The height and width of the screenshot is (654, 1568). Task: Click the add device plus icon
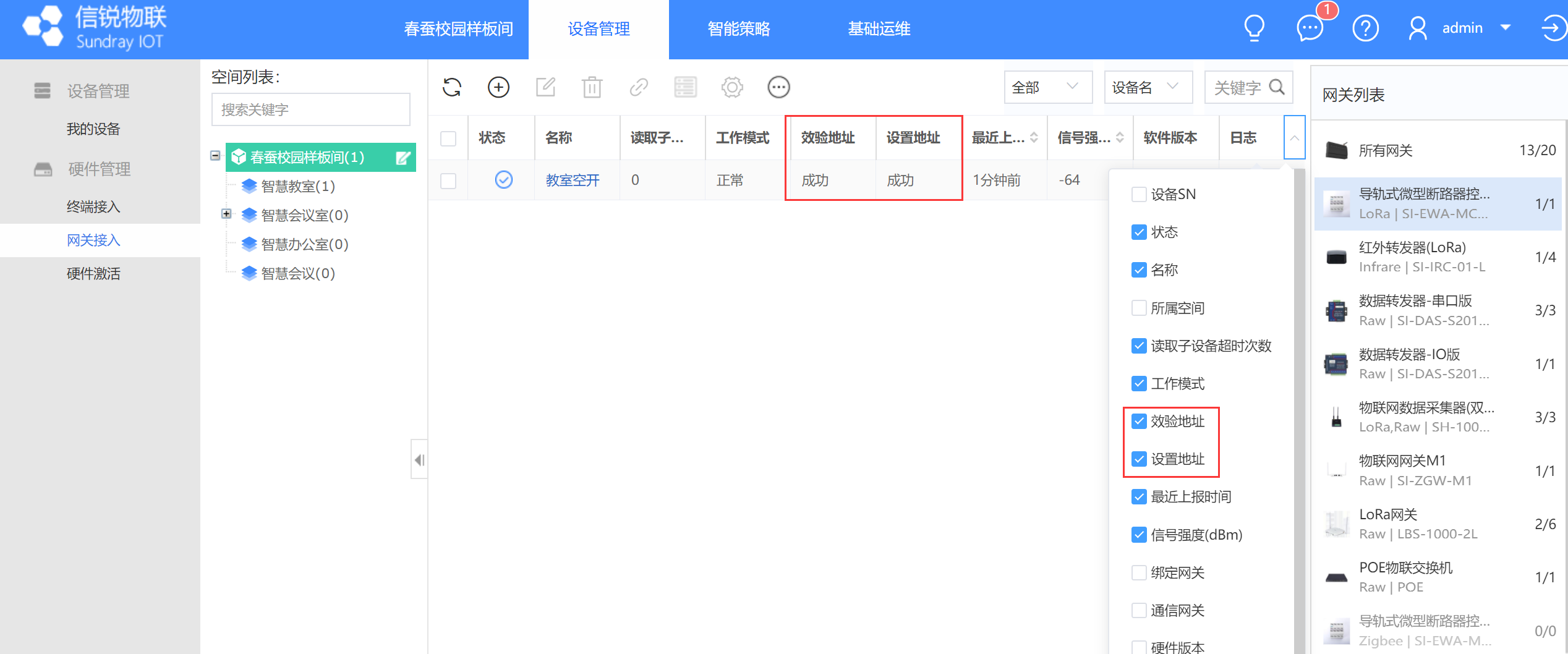498,87
